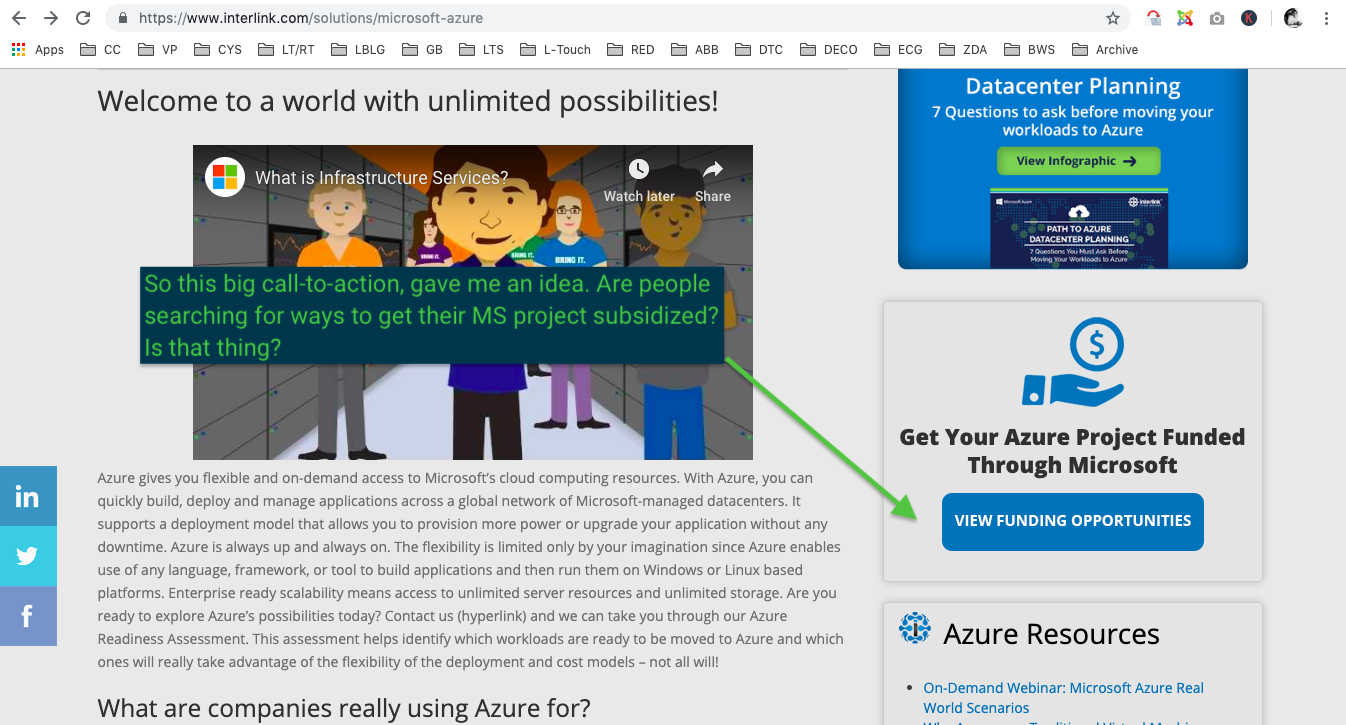Viewport: 1346px width, 725px height.
Task: Click the 'Azure Resources' heading text
Action: (1051, 634)
